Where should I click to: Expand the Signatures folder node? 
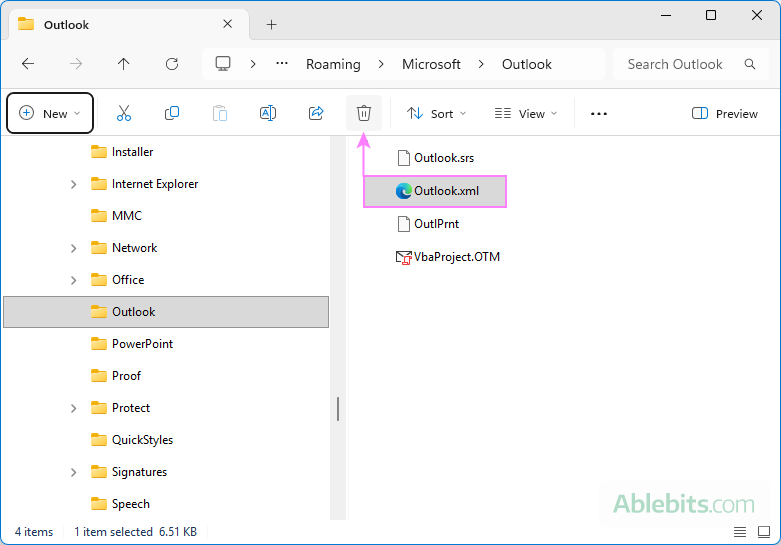click(74, 472)
